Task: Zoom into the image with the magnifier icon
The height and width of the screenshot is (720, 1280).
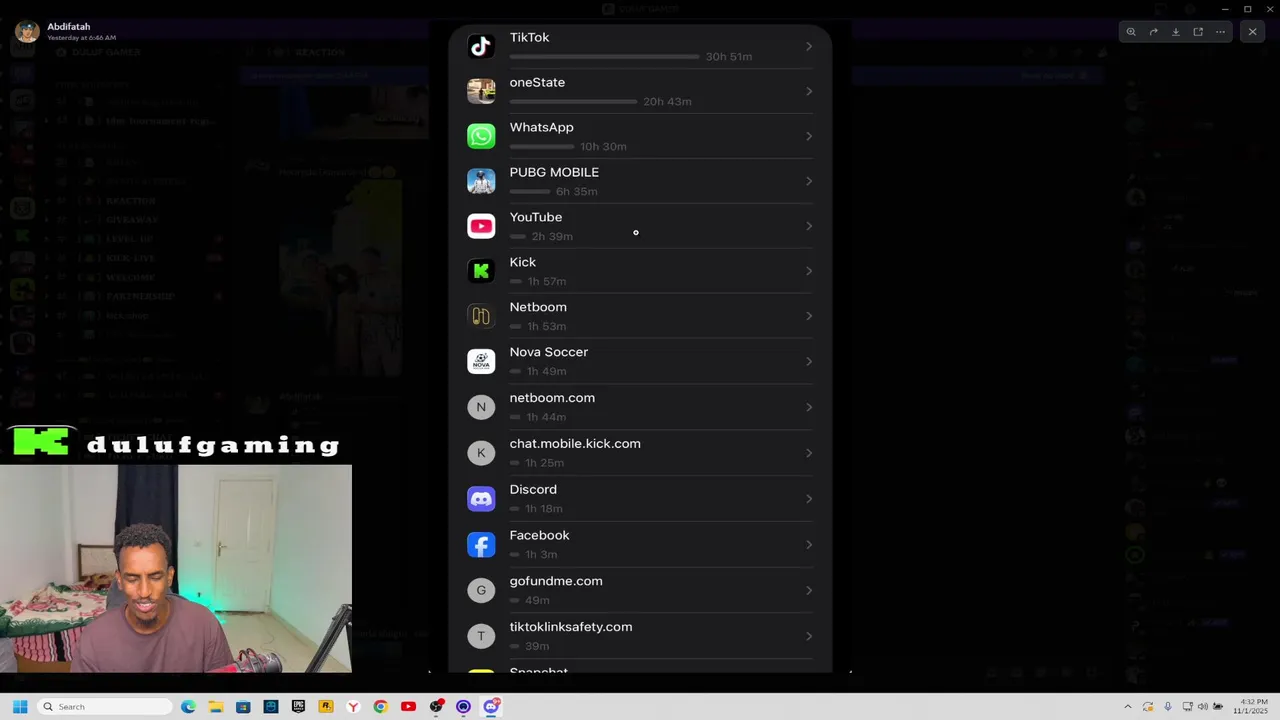Action: [x=1131, y=32]
